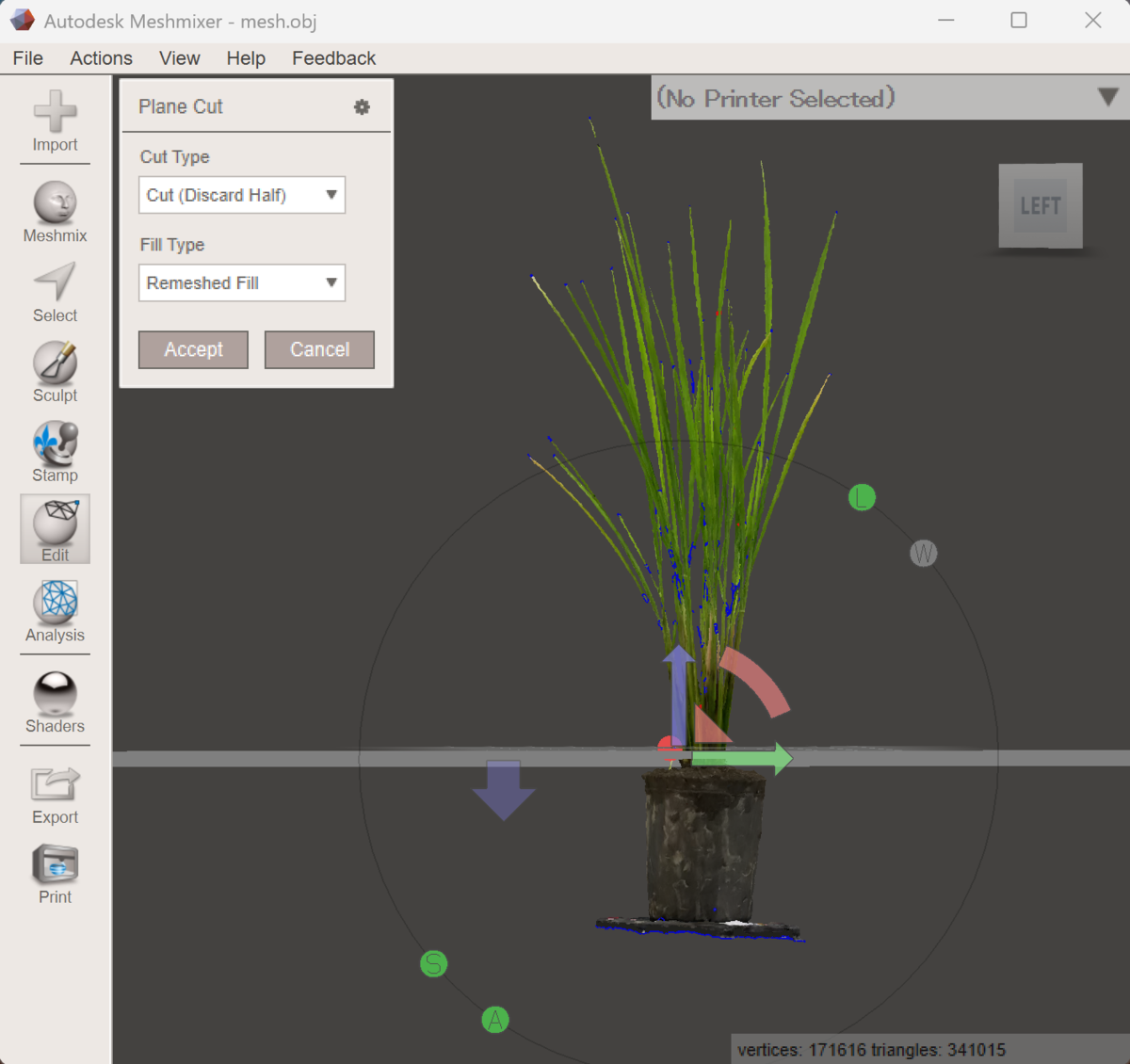Expand the Fill Type dropdown
The width and height of the screenshot is (1130, 1064).
[x=242, y=282]
